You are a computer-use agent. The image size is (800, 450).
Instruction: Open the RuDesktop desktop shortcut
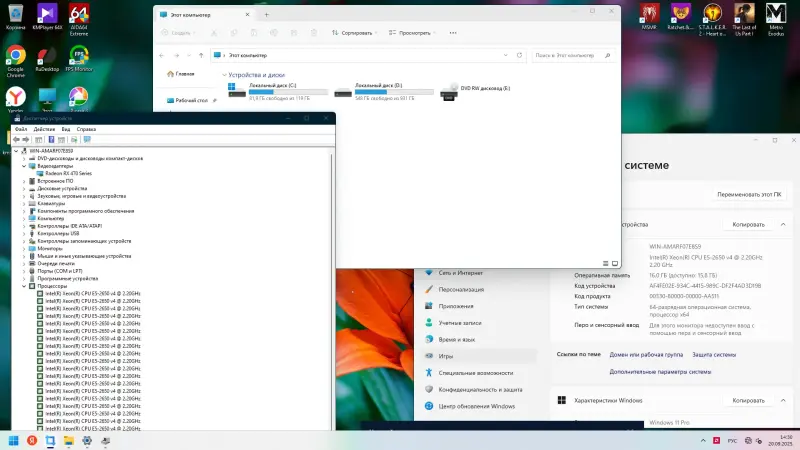[x=47, y=59]
